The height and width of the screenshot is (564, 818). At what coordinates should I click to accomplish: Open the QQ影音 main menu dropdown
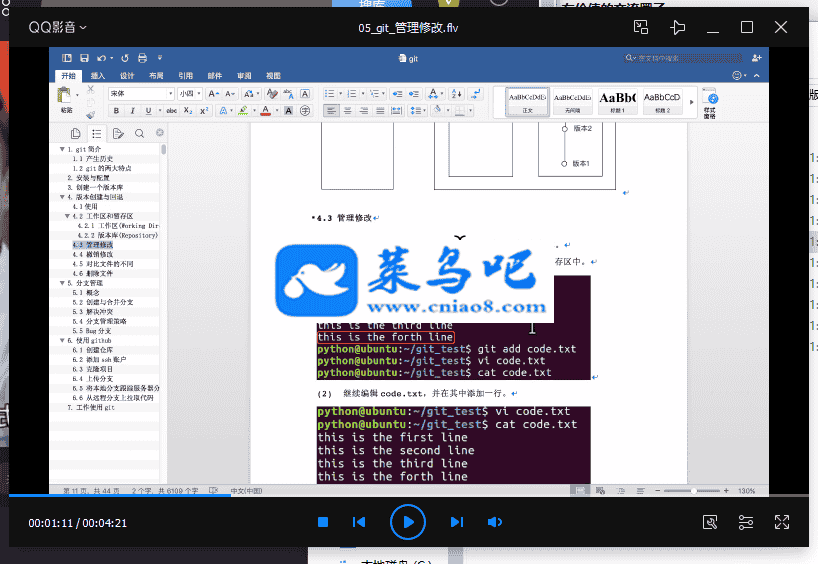point(57,27)
